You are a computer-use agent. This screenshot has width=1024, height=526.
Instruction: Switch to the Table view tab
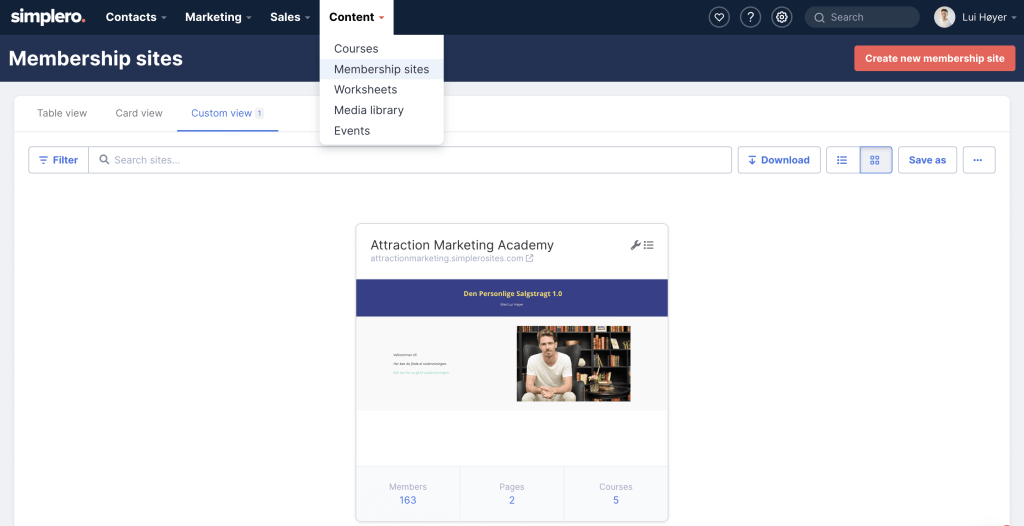(x=62, y=113)
